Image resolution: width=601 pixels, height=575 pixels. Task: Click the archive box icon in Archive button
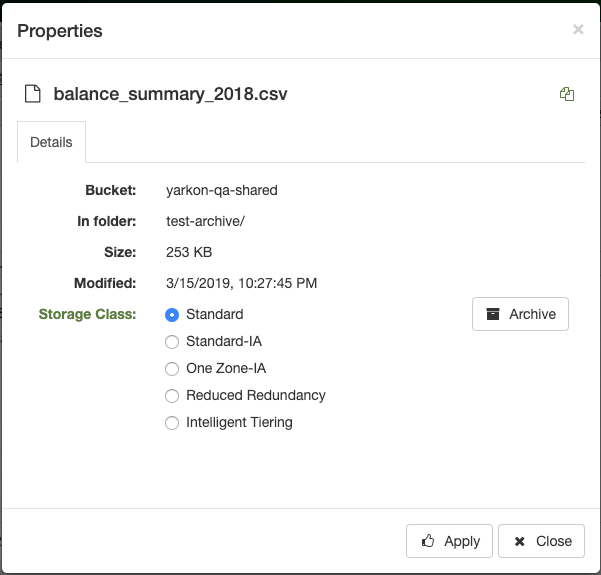coord(492,314)
